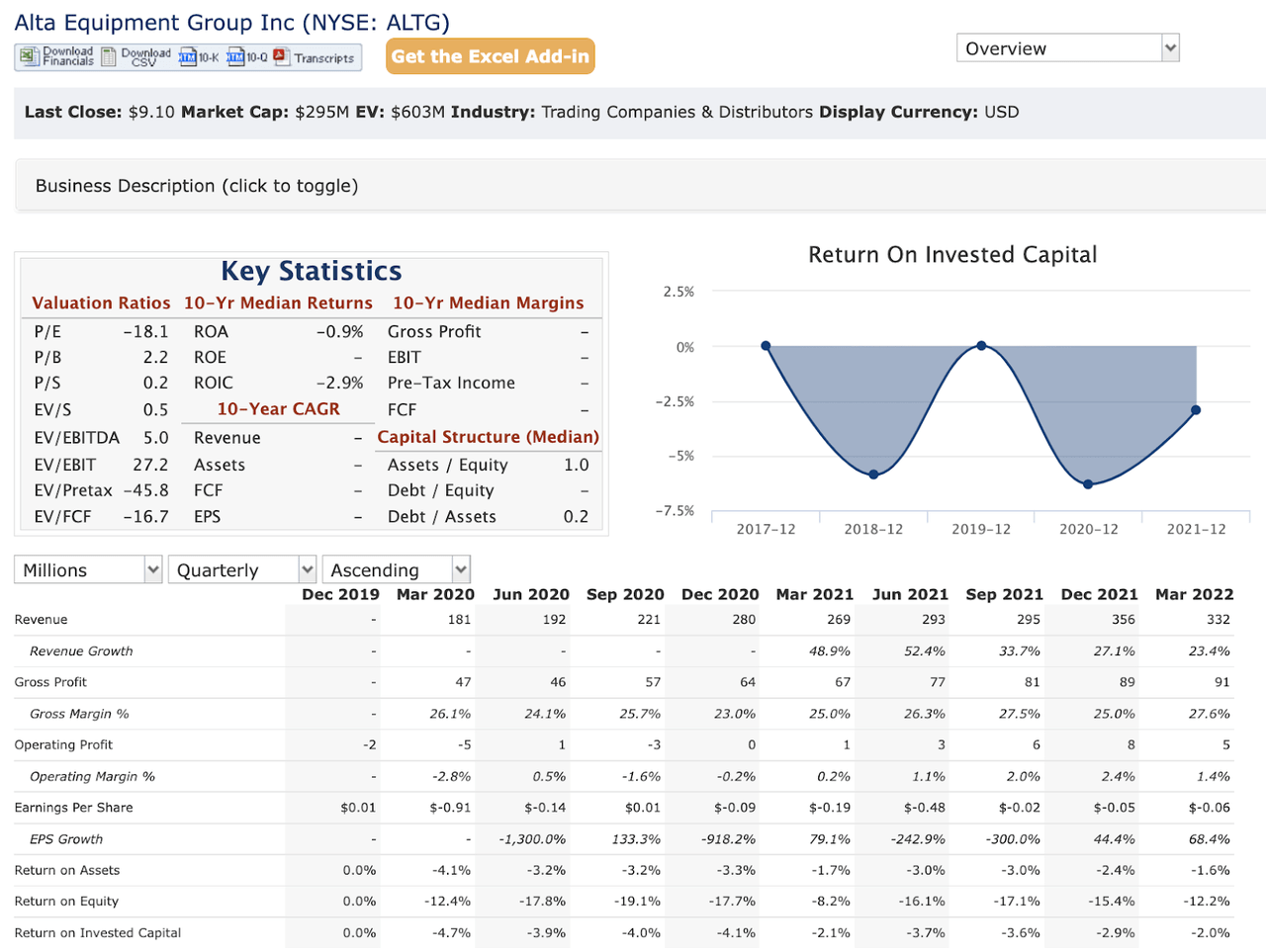Image resolution: width=1266 pixels, height=952 pixels.
Task: Click the Dec 2021 revenue value 356
Action: pyautogui.click(x=1124, y=620)
